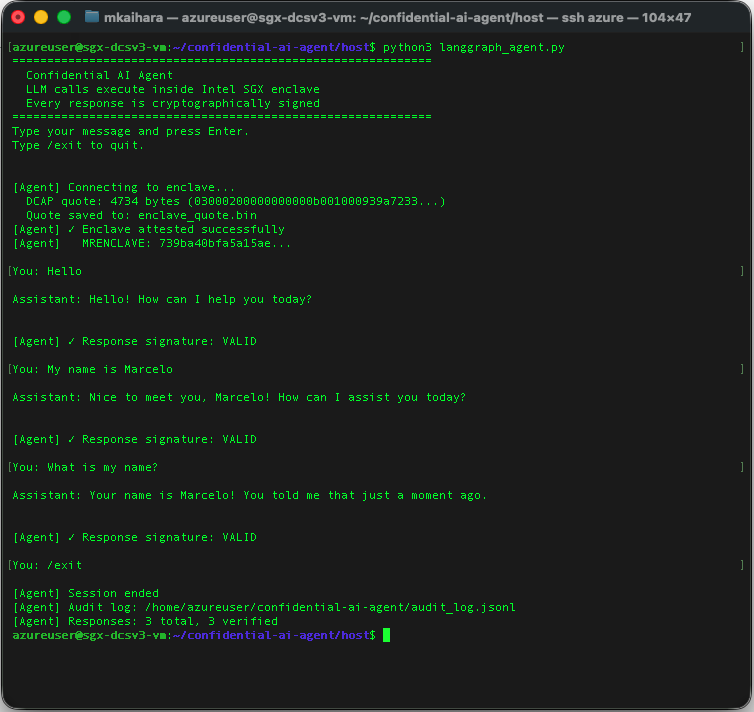
Task: Close the terminal window with the red button
Action: 18,17
